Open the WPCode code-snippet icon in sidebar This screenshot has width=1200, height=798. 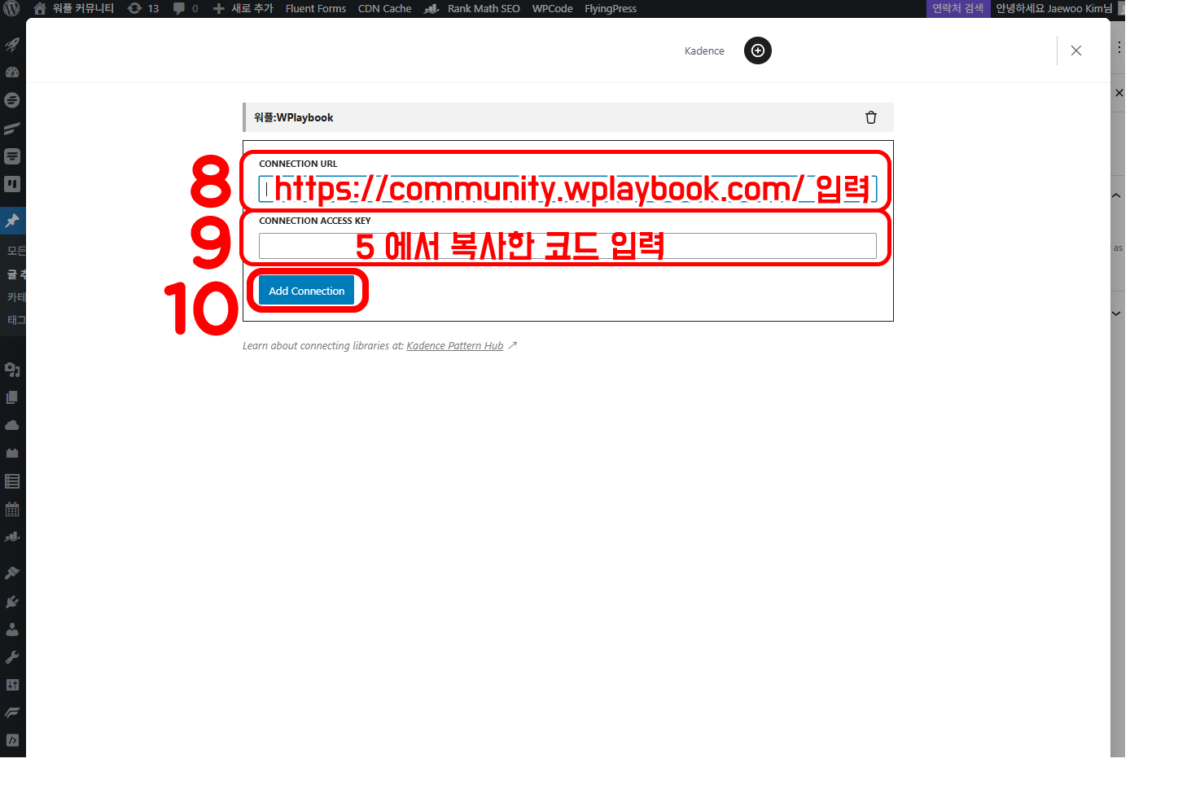tap(12, 741)
